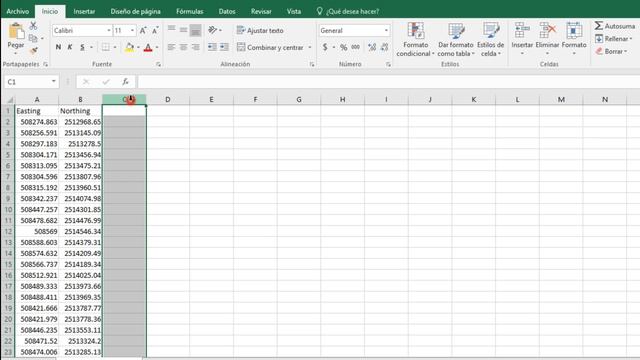The image size is (640, 360).
Task: Open the font size 11 dropdown
Action: [x=132, y=31]
